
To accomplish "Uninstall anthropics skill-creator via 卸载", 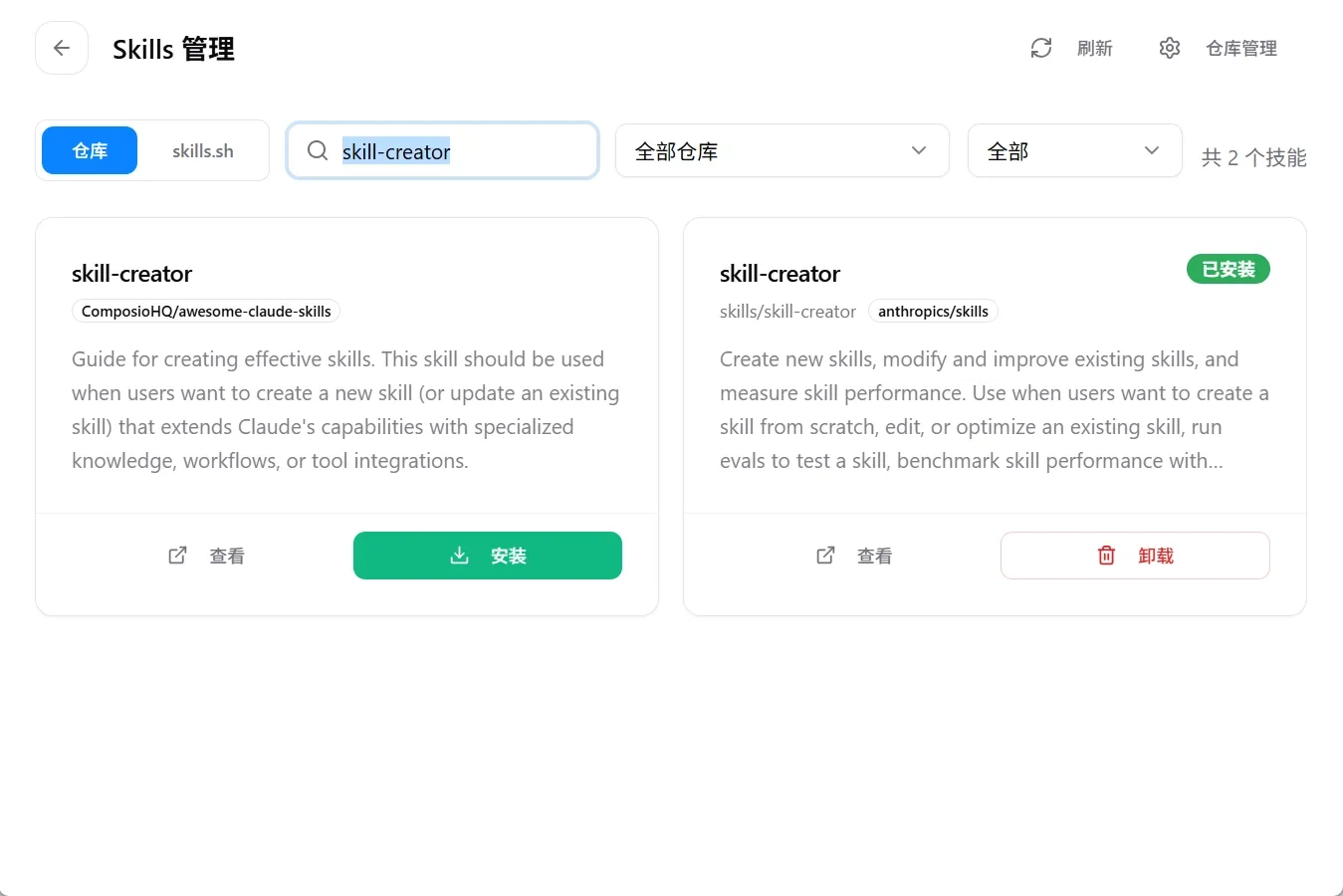I will (x=1135, y=556).
